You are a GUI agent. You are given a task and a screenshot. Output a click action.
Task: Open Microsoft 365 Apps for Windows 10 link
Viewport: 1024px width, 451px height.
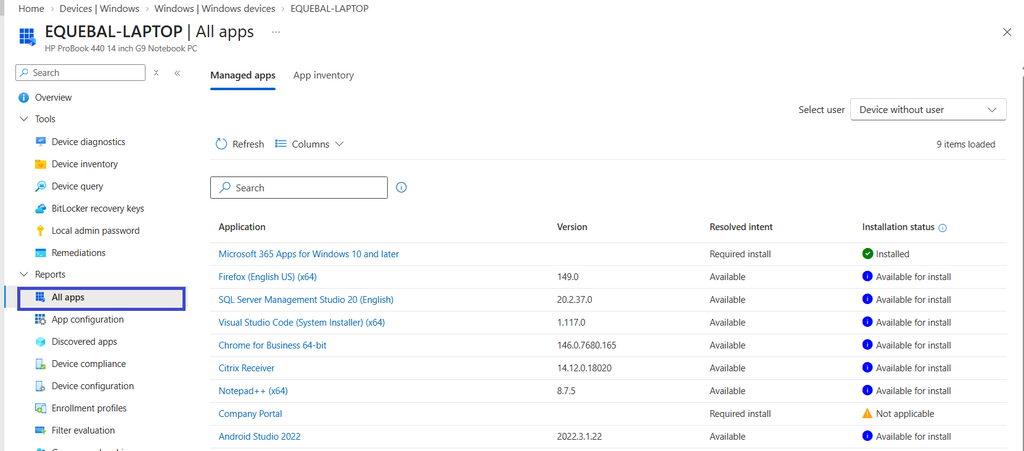coord(308,254)
